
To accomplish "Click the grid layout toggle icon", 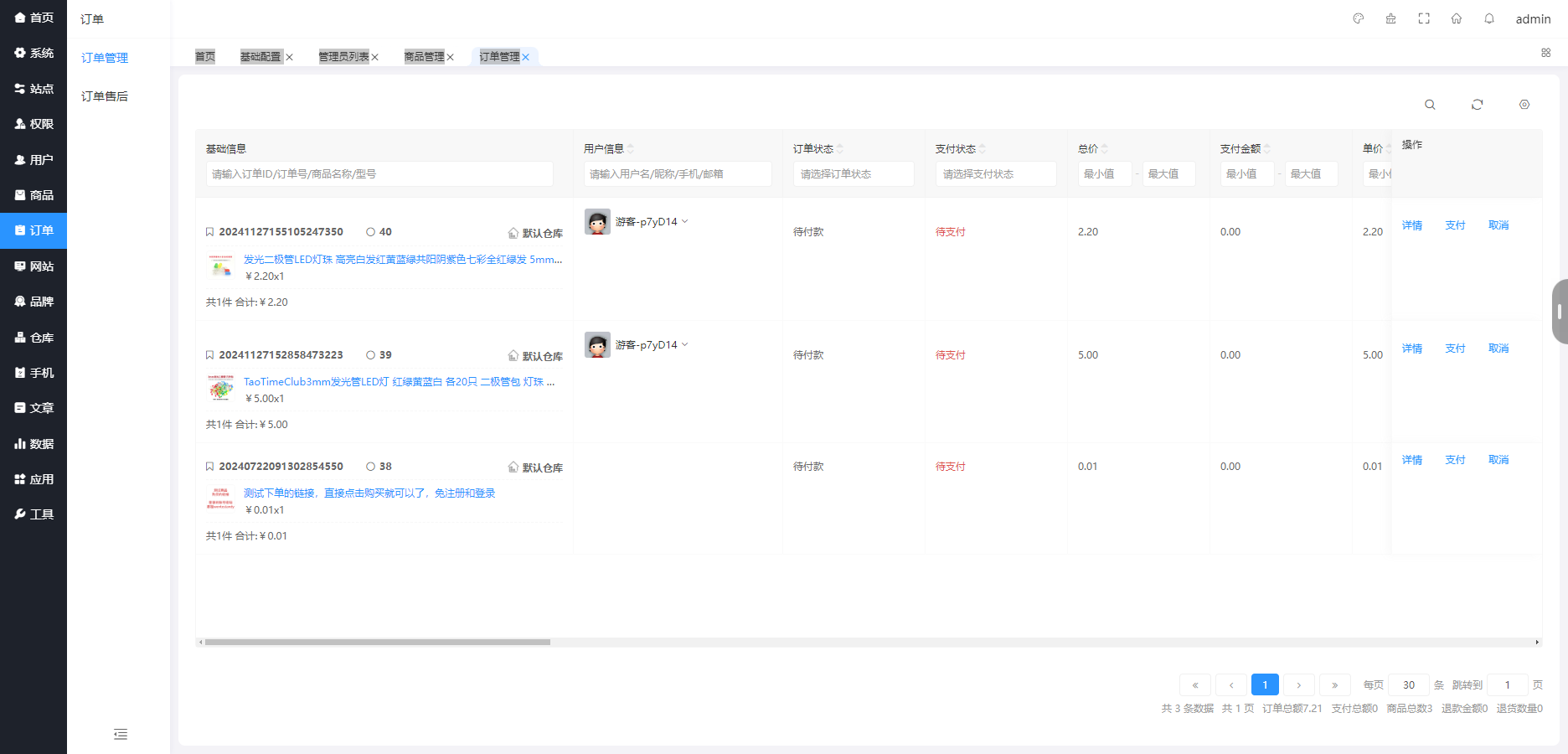I will point(1545,53).
